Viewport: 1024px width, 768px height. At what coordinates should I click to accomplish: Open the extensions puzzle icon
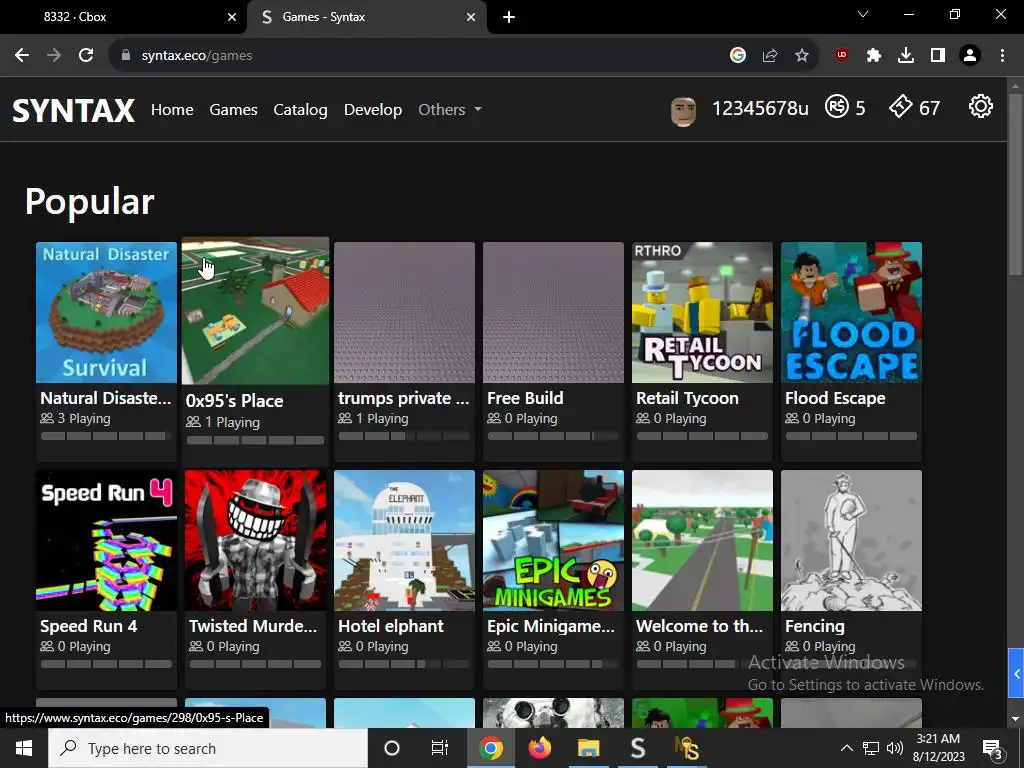pyautogui.click(x=874, y=56)
